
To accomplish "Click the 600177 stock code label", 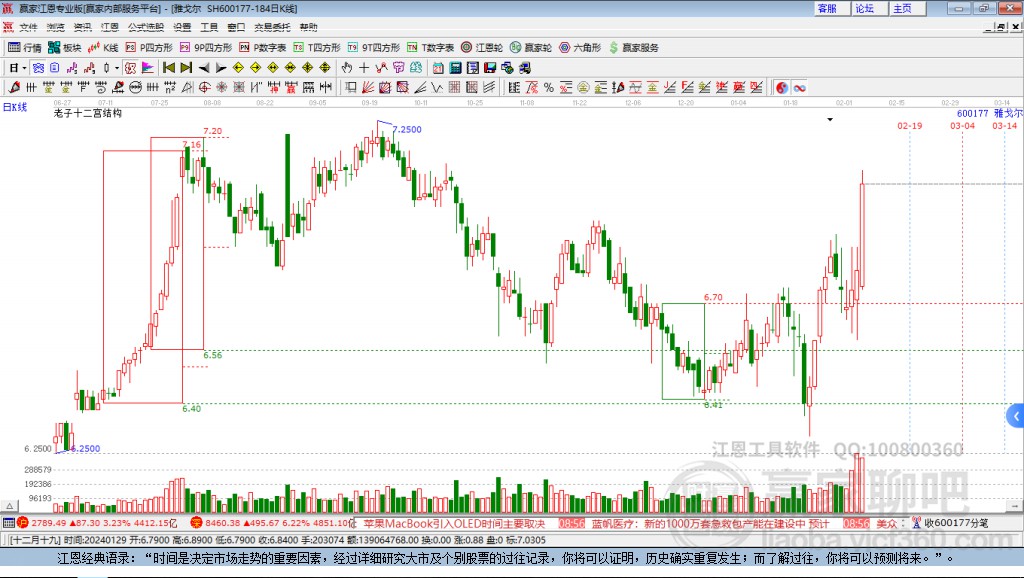I will click(x=972, y=113).
